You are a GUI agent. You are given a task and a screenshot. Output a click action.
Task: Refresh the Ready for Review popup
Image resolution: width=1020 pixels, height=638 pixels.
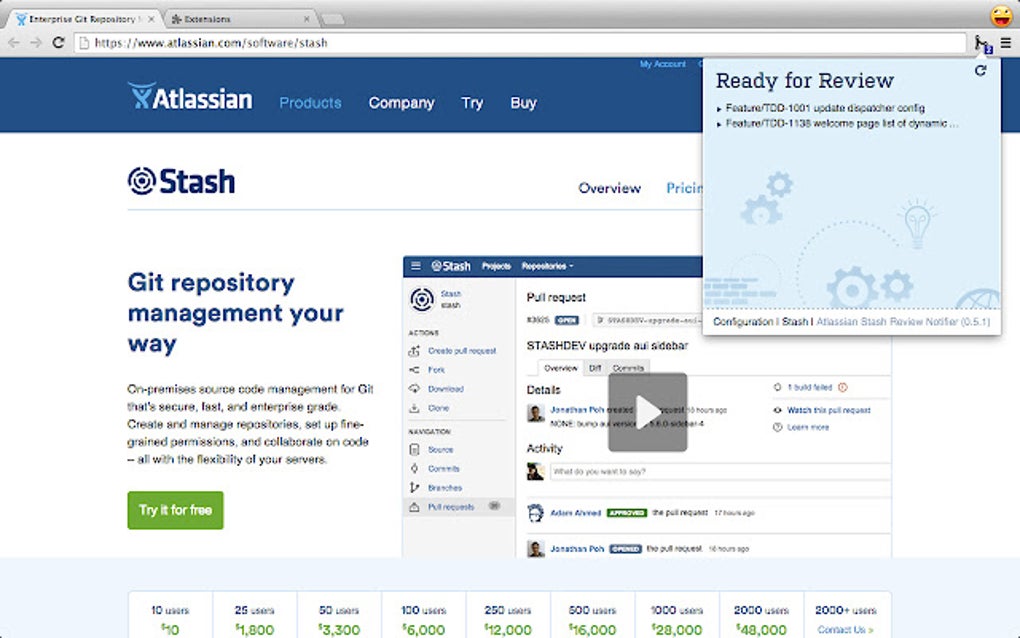[x=980, y=70]
